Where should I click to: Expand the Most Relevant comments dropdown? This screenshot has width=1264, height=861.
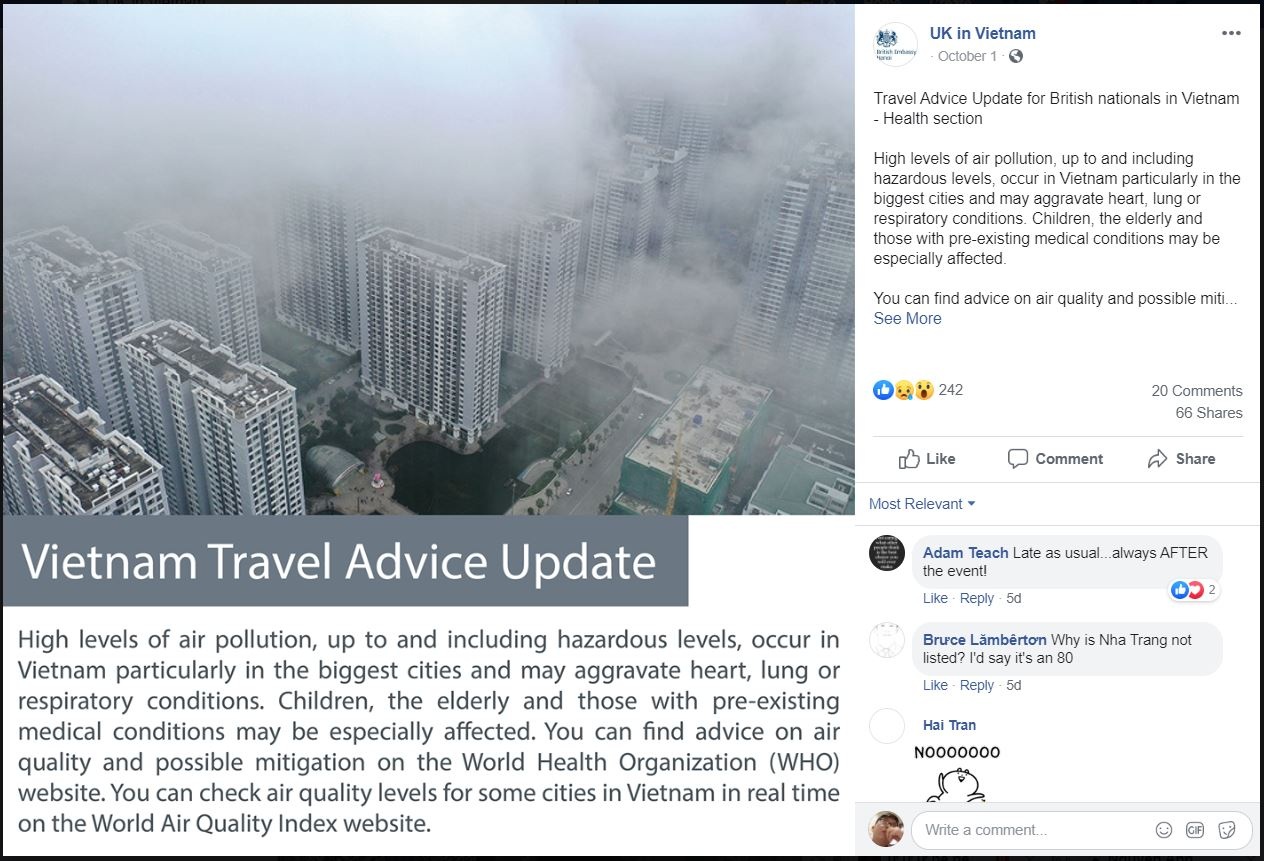tap(922, 504)
